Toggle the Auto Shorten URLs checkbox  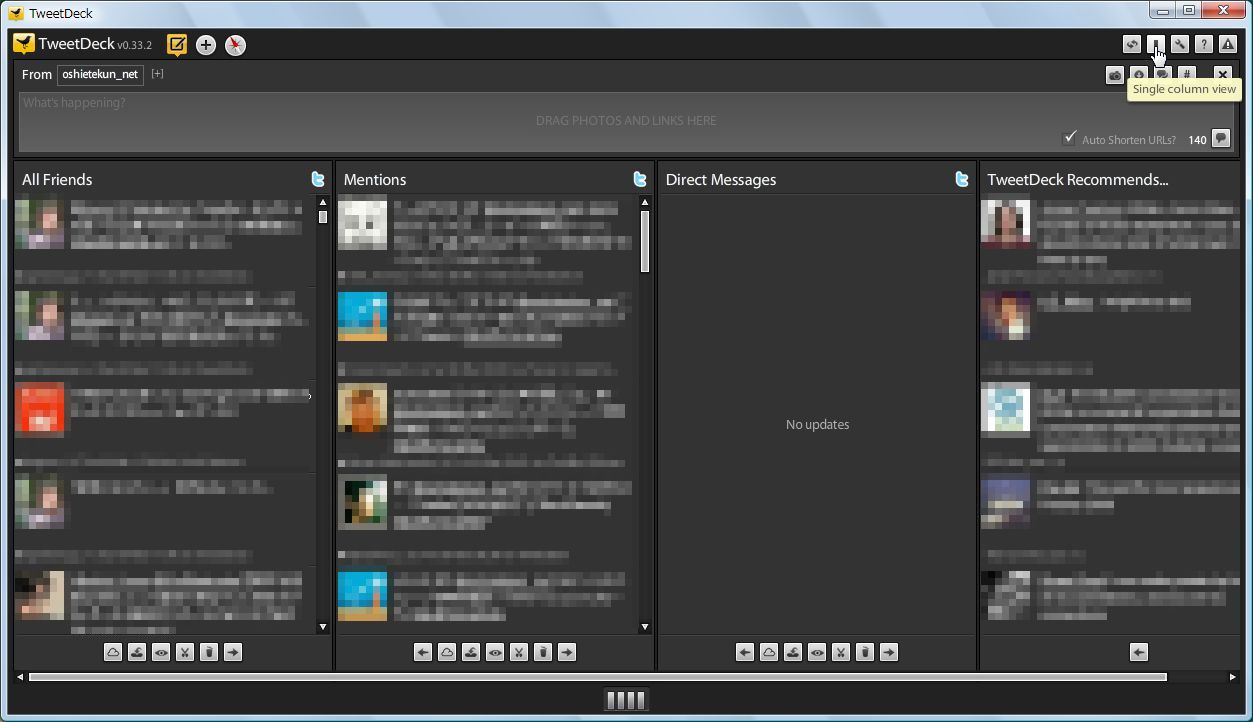(x=1070, y=138)
